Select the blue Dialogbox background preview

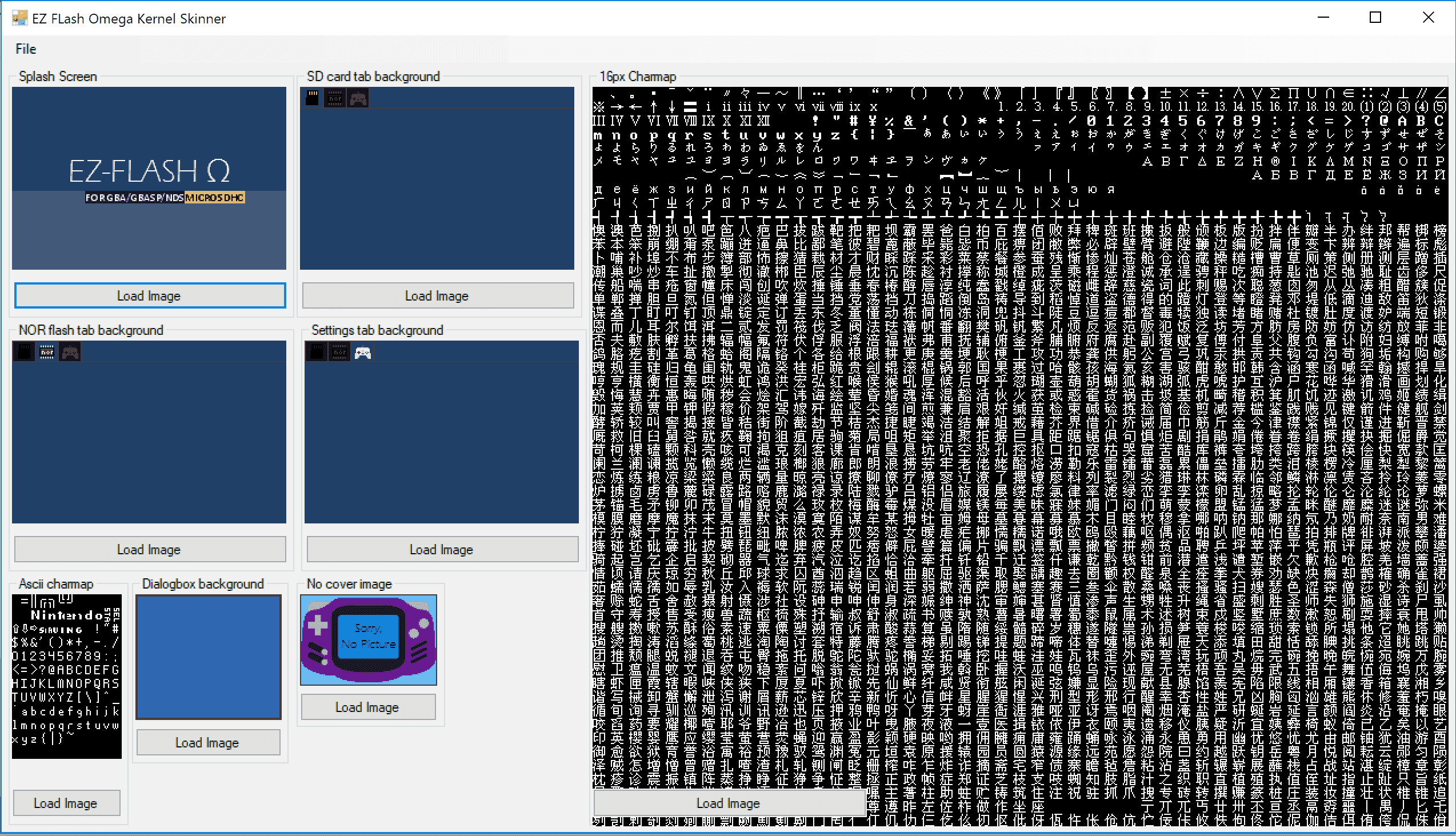pos(209,657)
